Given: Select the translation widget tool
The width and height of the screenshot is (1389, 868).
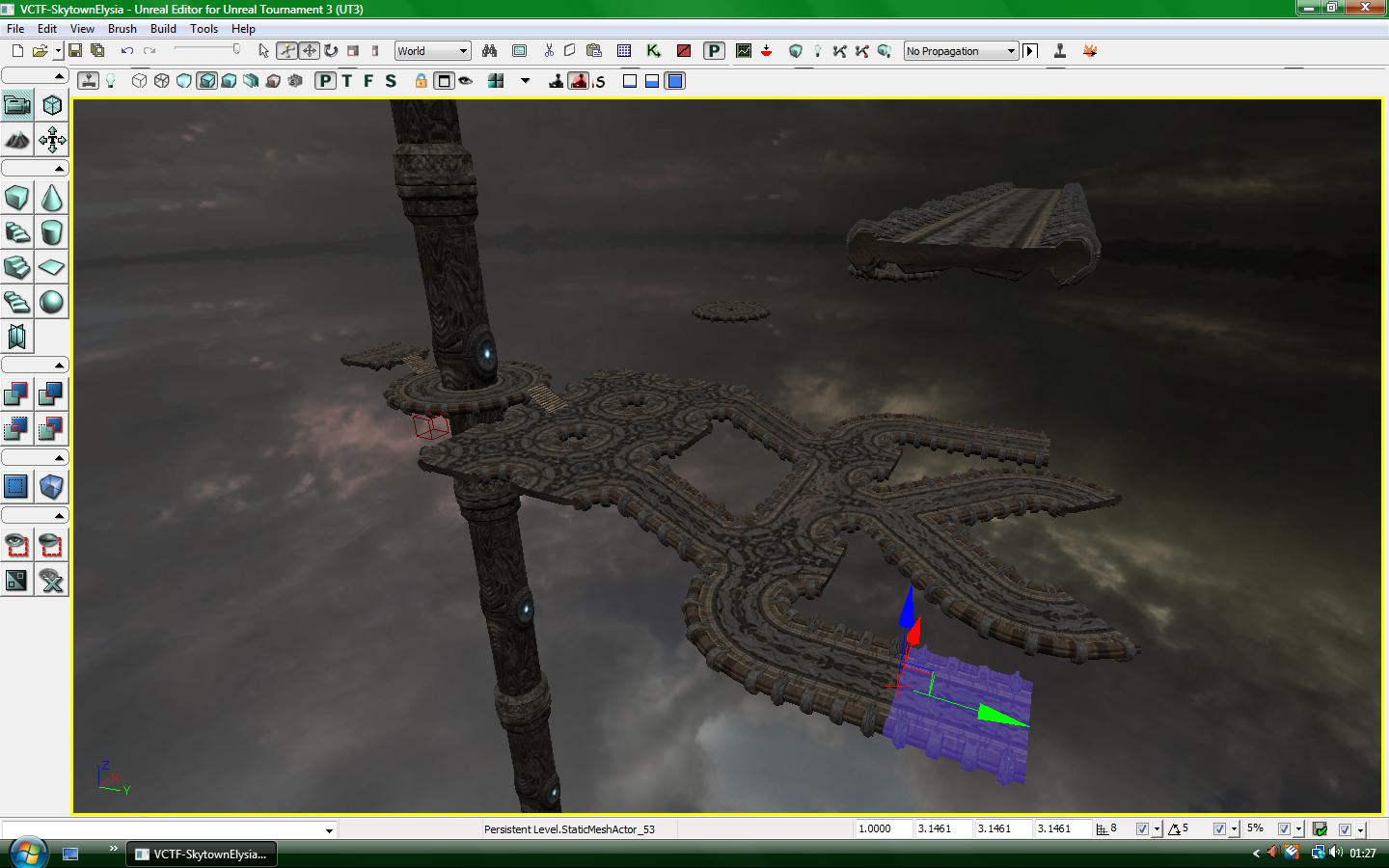Looking at the screenshot, I should click(309, 50).
